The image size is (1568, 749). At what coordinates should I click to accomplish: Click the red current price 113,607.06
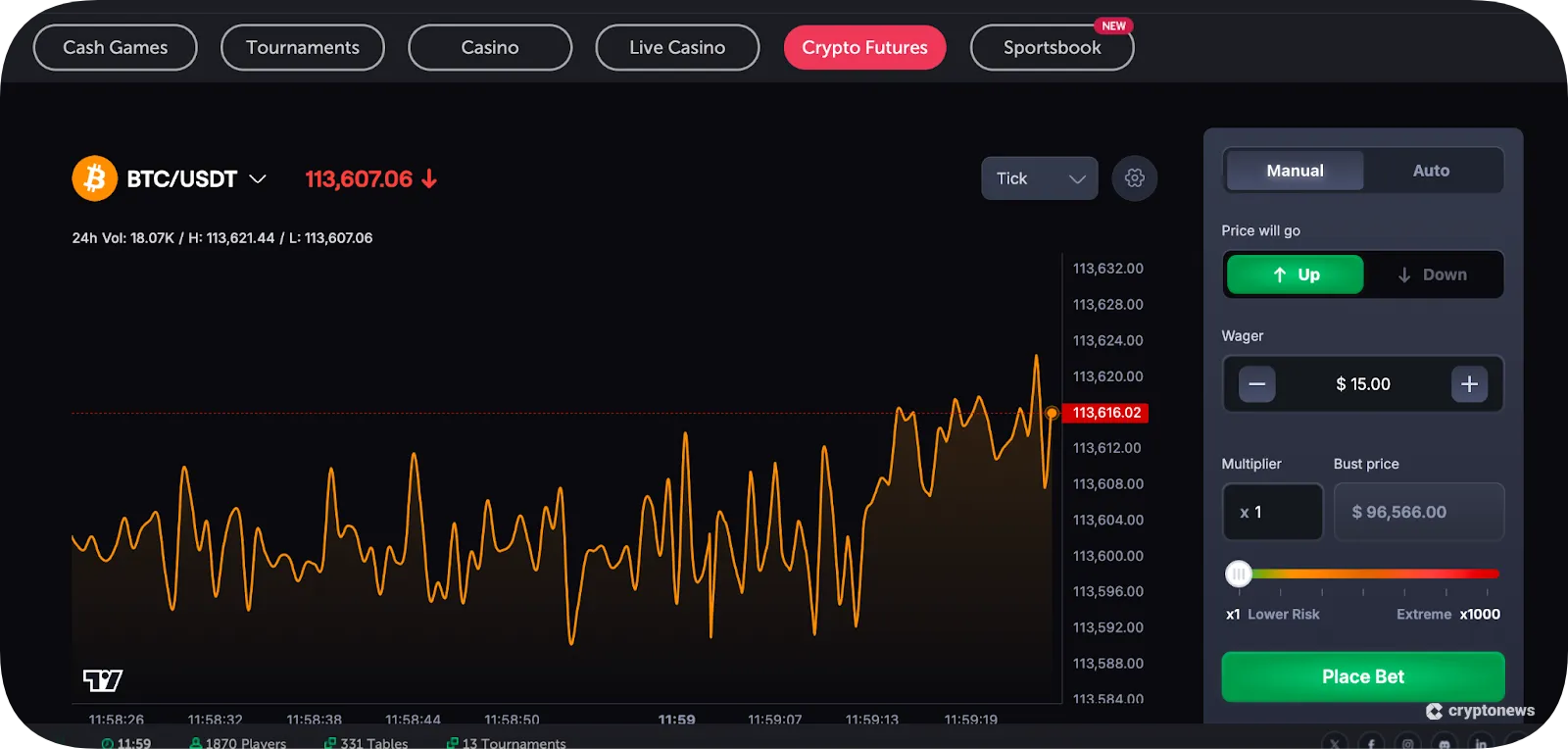(x=359, y=178)
